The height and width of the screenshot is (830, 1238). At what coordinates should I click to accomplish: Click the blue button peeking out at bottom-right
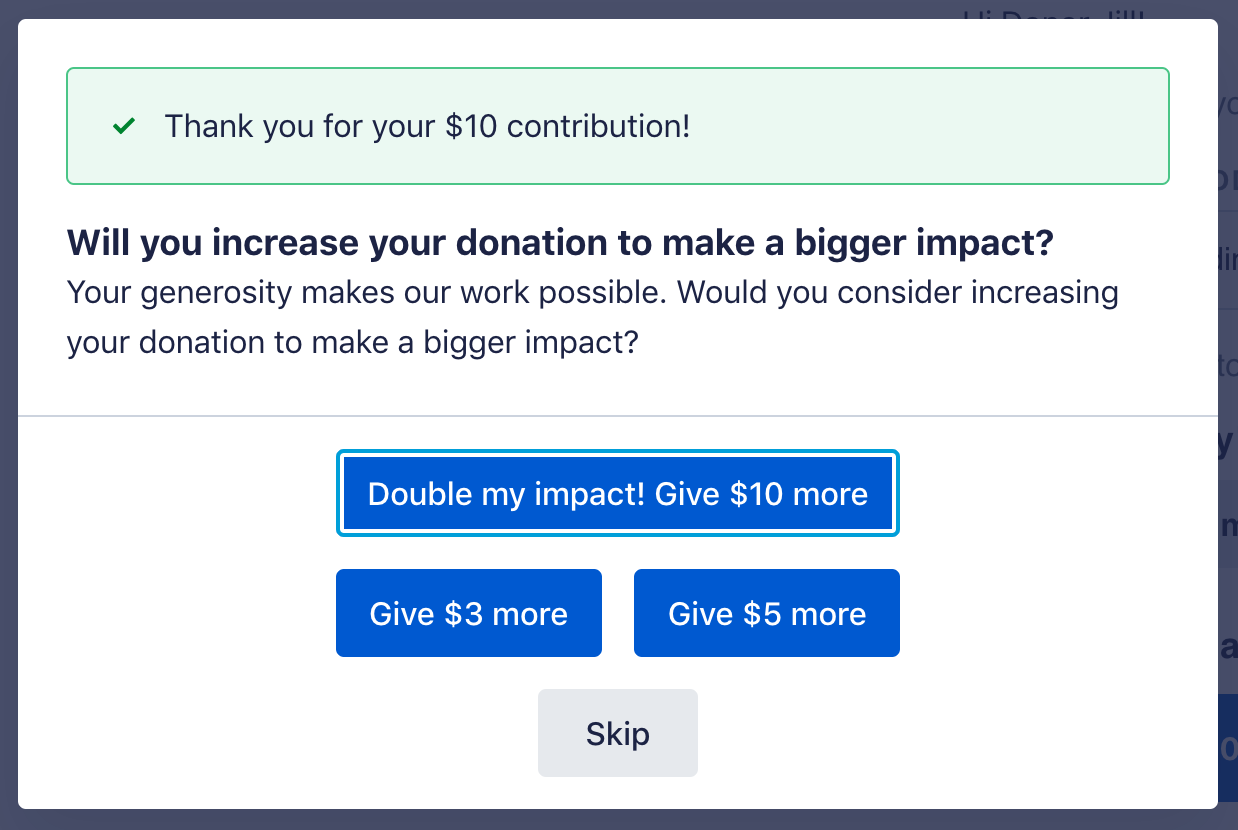[x=1228, y=745]
